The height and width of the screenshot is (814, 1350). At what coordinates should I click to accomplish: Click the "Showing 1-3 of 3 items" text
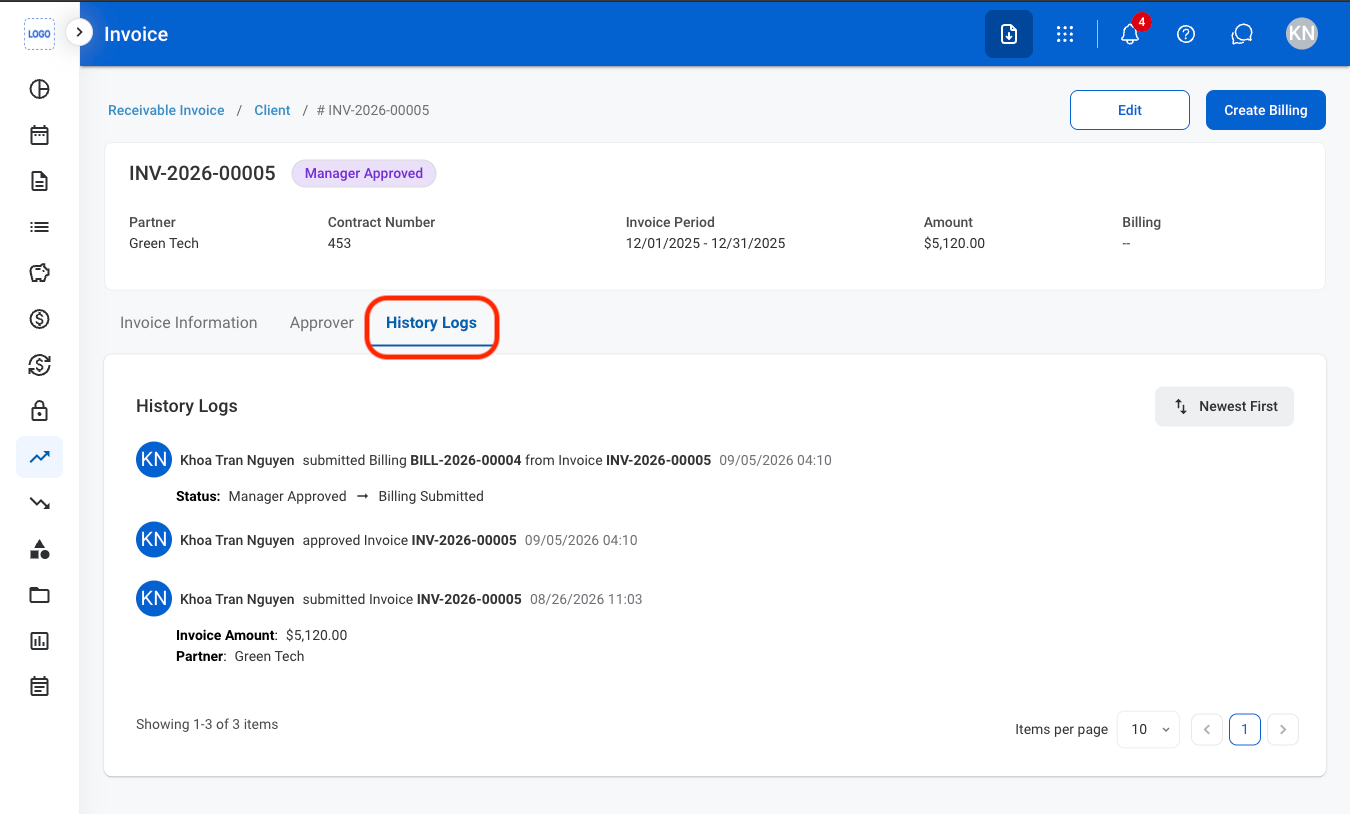click(207, 724)
